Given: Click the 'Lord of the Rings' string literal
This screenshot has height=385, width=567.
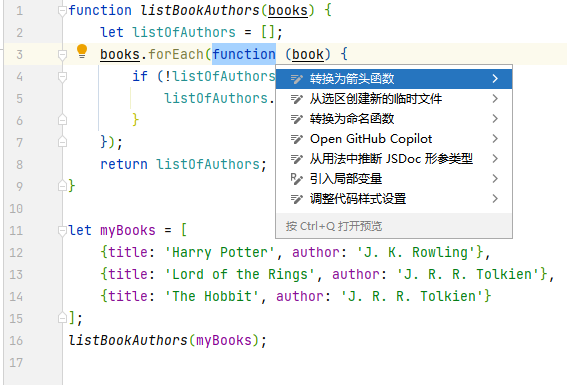Looking at the screenshot, I should tap(240, 274).
